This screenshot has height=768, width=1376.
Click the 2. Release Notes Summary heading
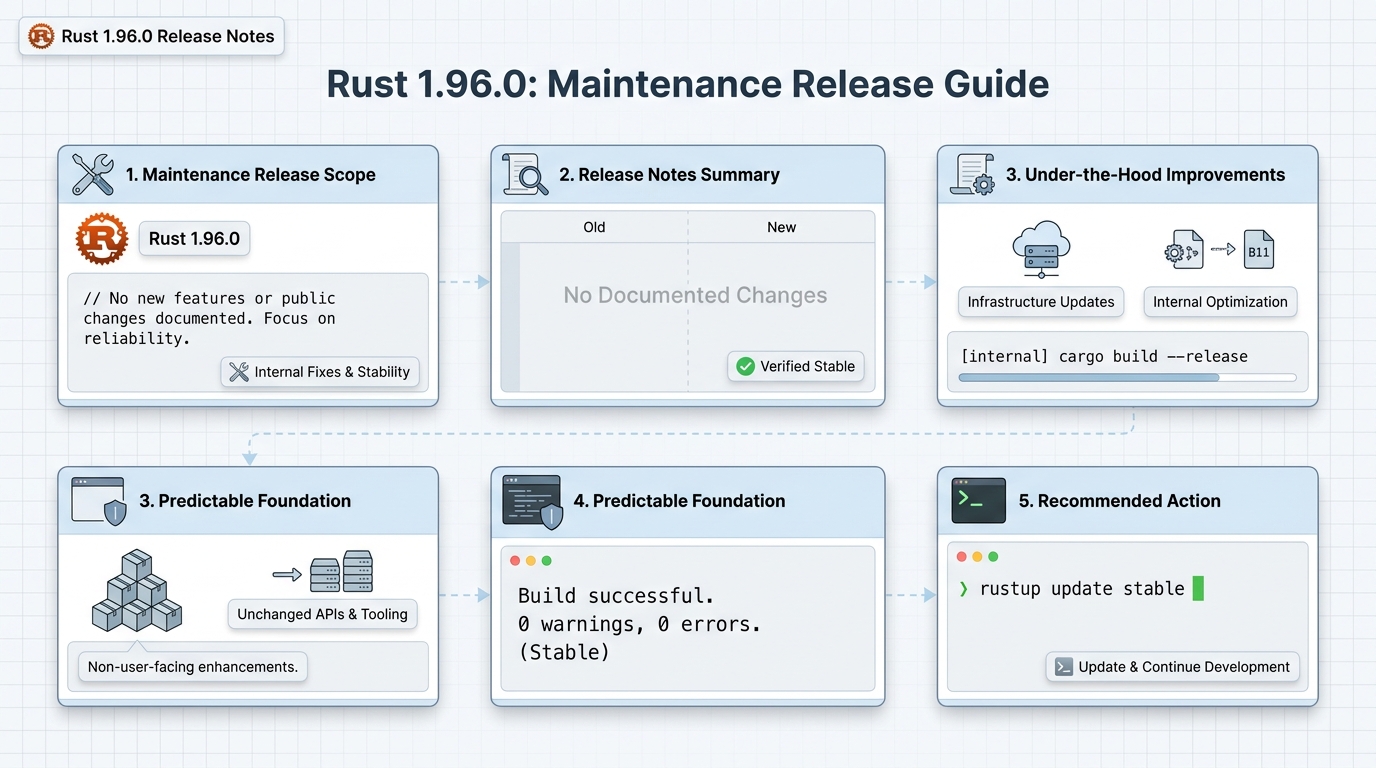click(669, 174)
